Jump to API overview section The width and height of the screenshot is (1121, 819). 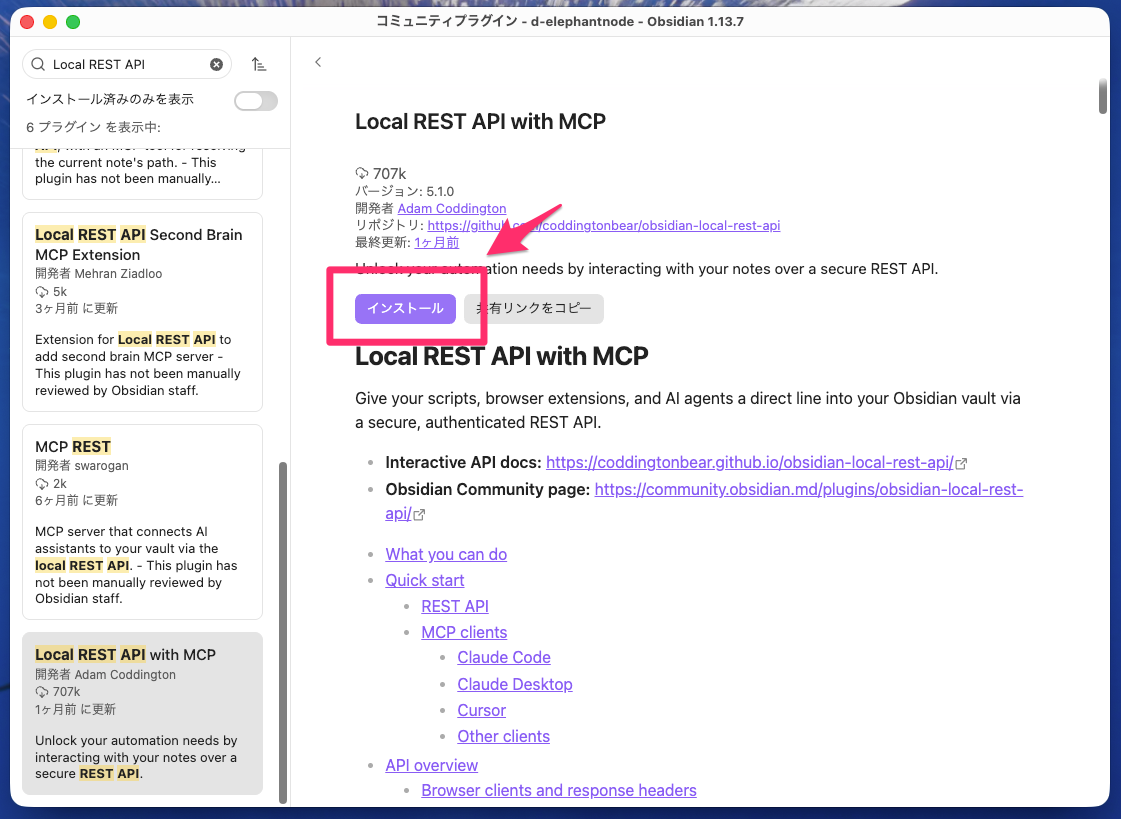click(431, 765)
